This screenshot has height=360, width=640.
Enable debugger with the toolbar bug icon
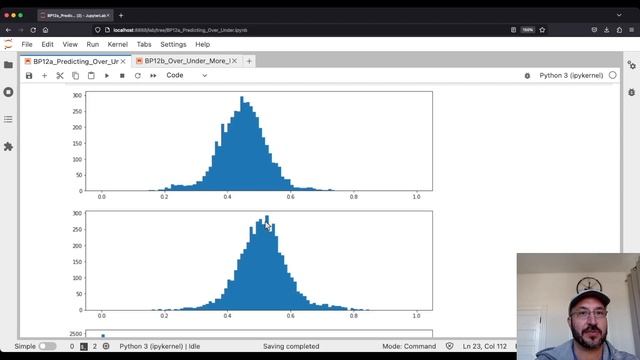point(527,76)
